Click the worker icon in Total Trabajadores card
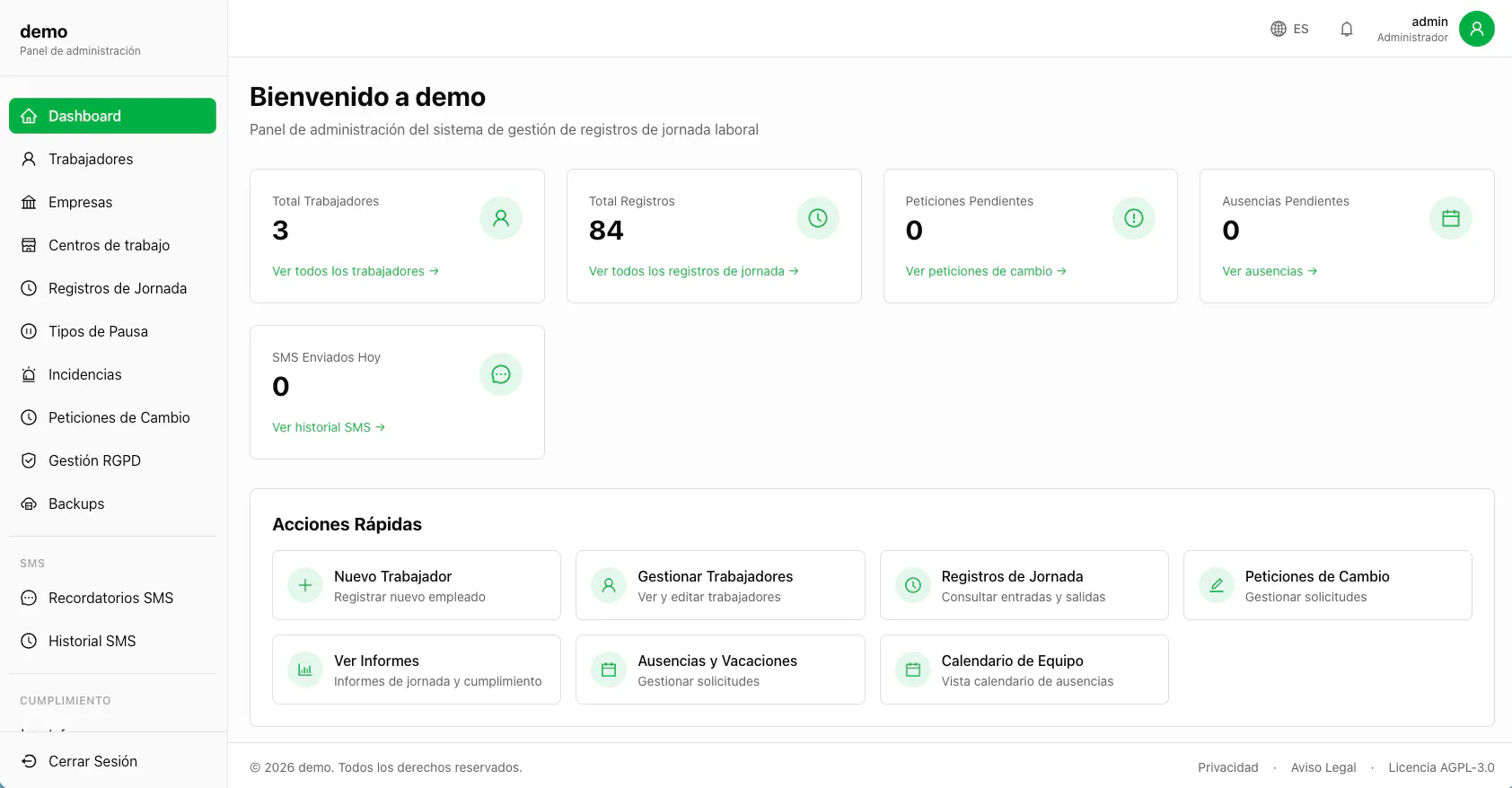This screenshot has width=1512, height=788. pos(501,218)
